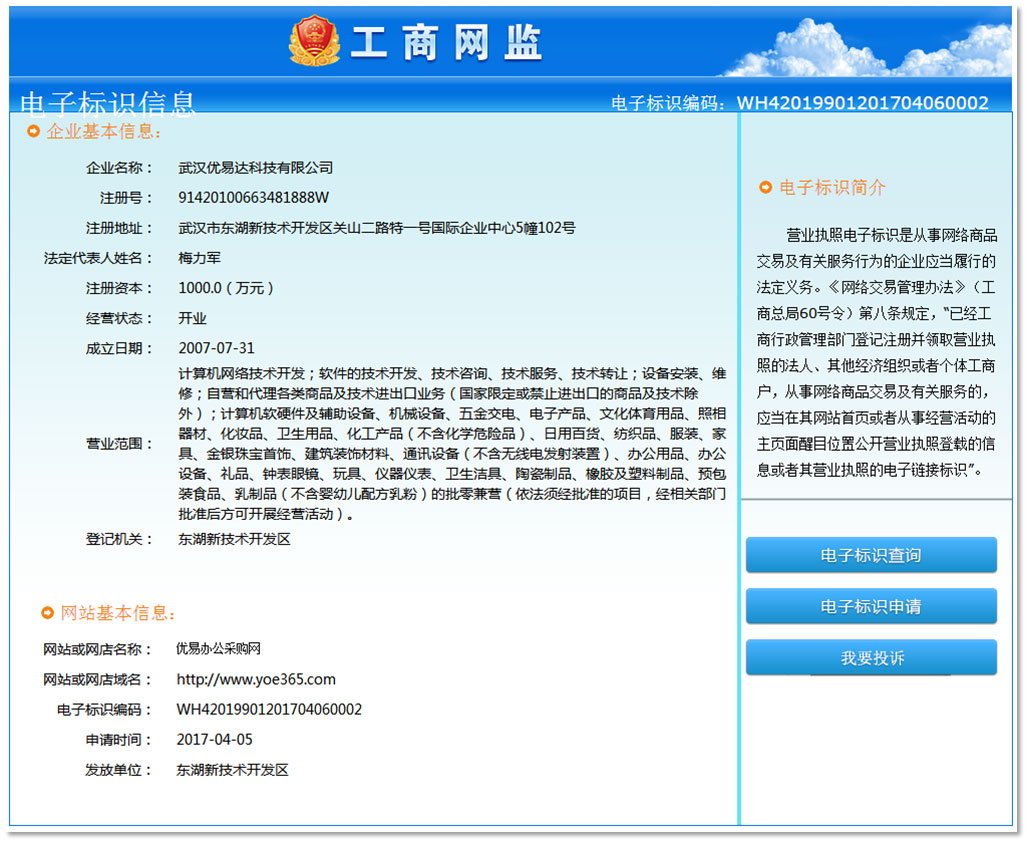The image size is (1028, 843).
Task: Click orange bullet beside 电子标识简介
Action: 766,187
